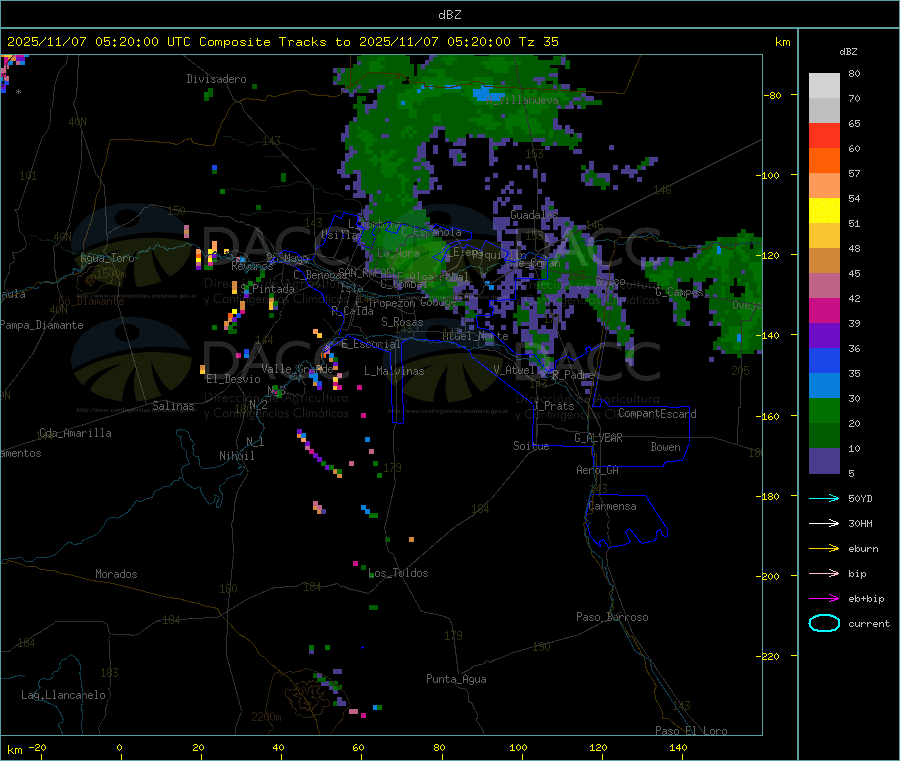This screenshot has height=761, width=900.
Task: Pick the blue swatch between 36 and 35
Action: 824,360
